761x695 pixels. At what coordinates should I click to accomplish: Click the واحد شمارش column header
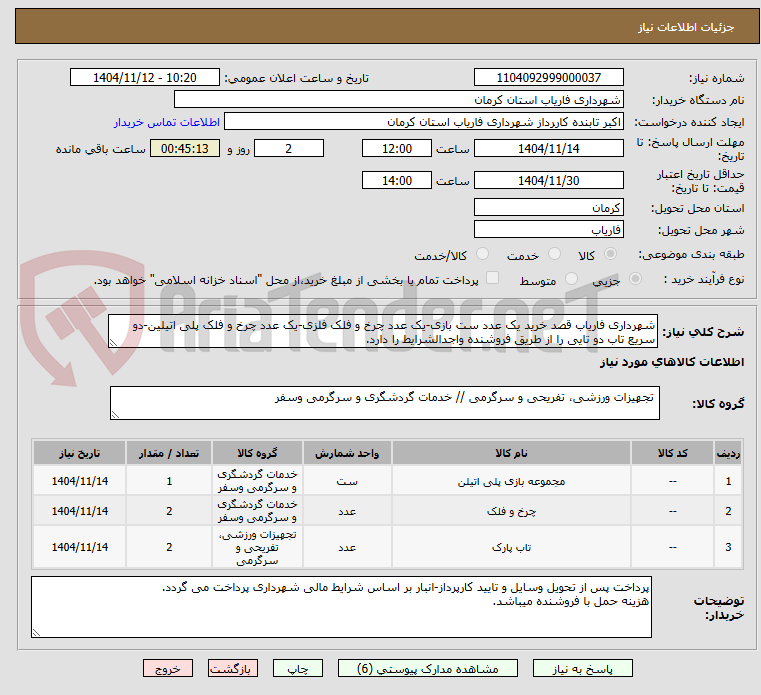(x=347, y=453)
